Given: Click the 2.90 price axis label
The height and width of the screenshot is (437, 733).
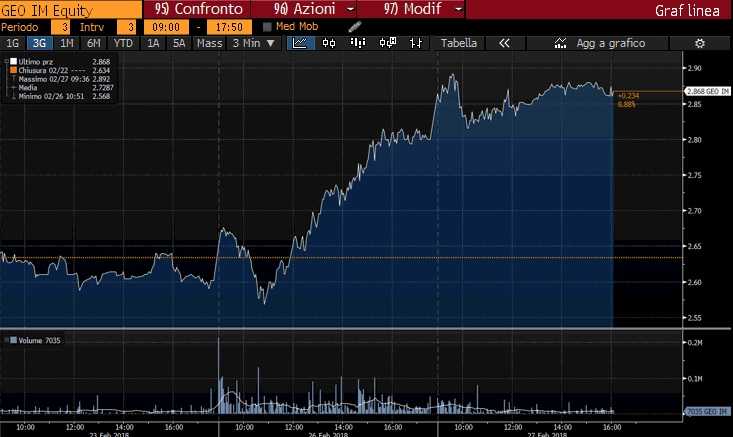Looking at the screenshot, I should coord(694,68).
